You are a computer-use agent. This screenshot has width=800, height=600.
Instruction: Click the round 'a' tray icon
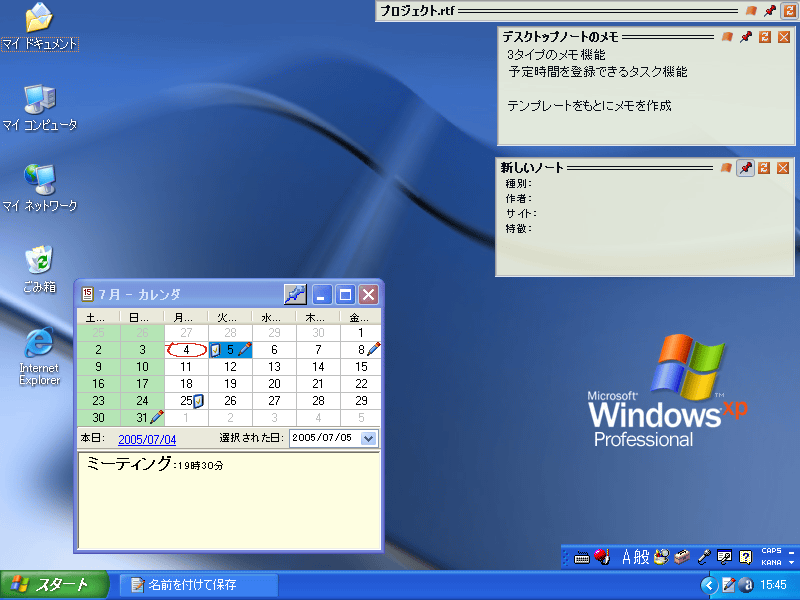pyautogui.click(x=746, y=585)
